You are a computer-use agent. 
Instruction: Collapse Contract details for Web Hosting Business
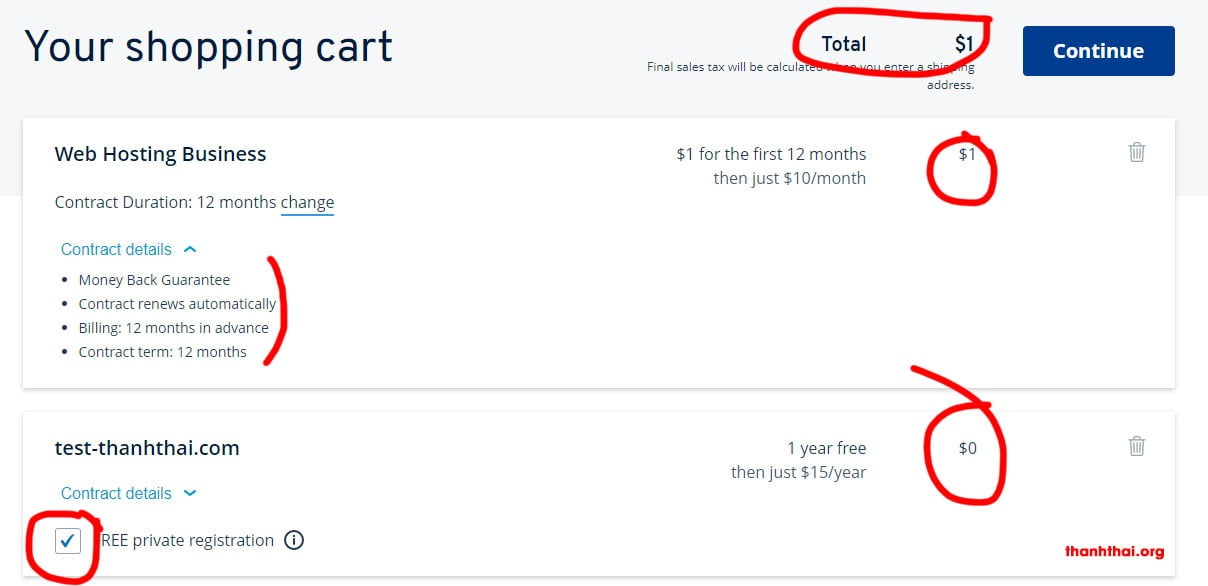tap(116, 249)
